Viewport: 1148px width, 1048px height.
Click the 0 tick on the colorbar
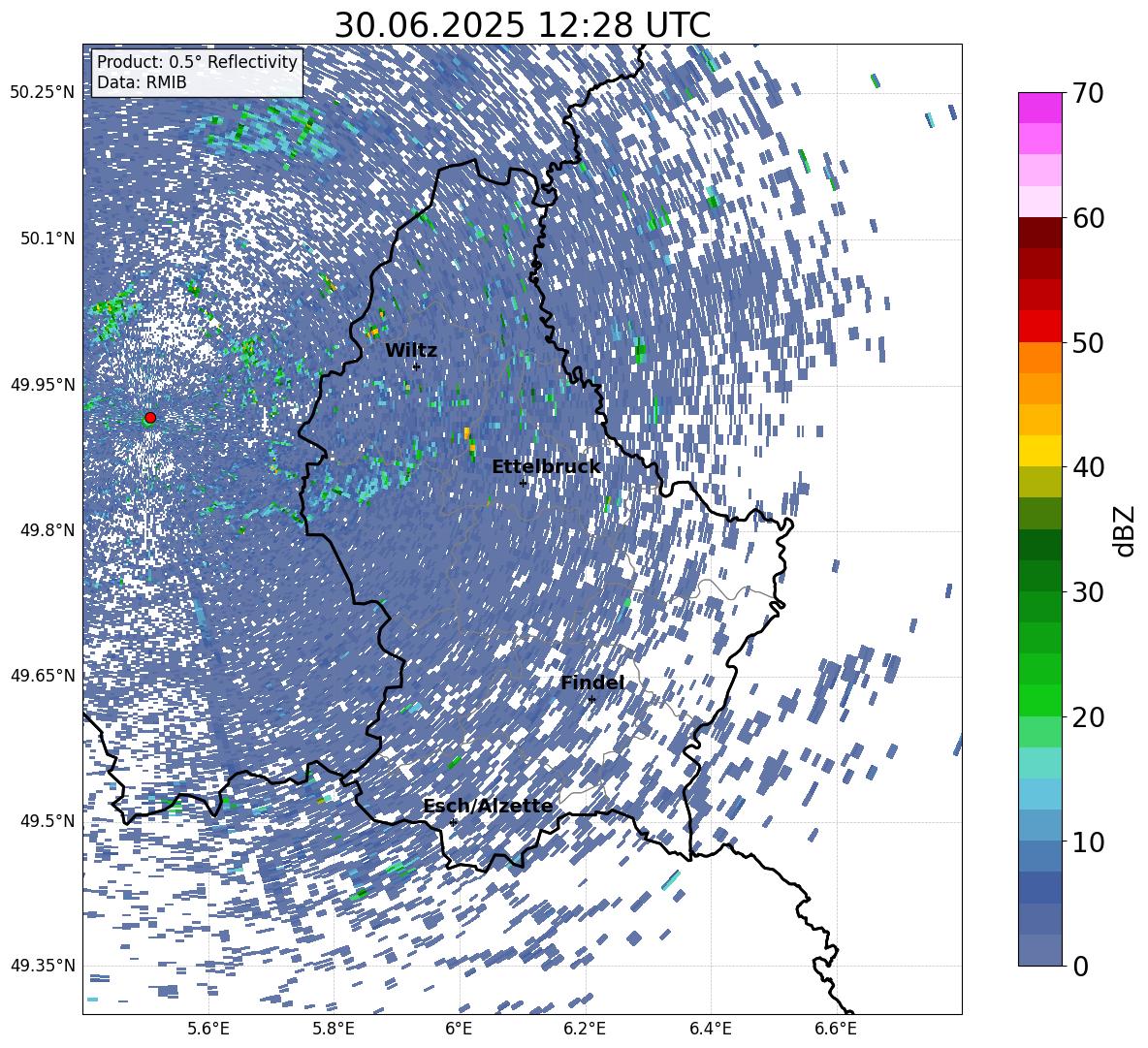pyautogui.click(x=1081, y=966)
